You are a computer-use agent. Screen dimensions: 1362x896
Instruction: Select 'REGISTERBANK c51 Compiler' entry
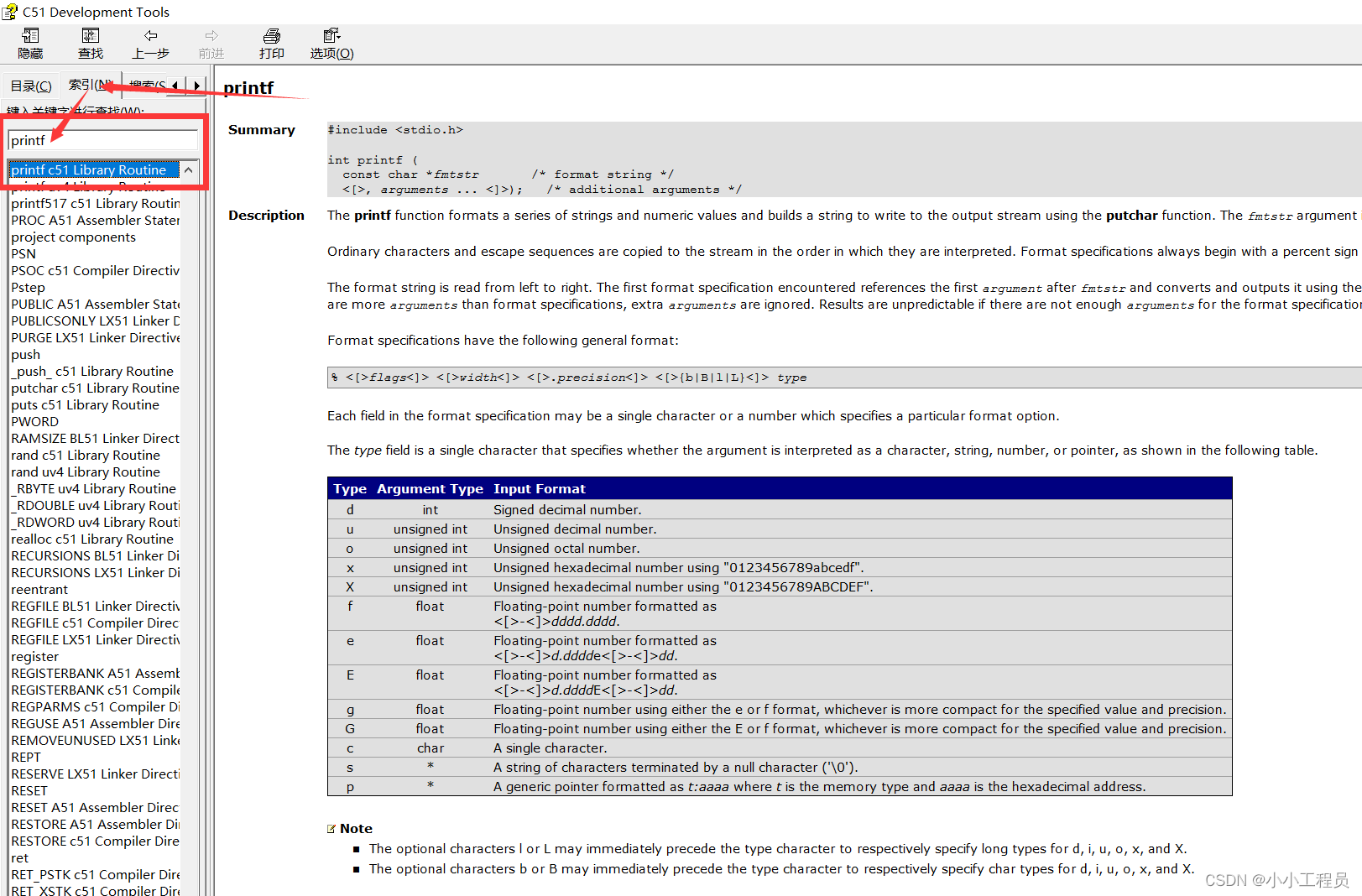tap(95, 690)
